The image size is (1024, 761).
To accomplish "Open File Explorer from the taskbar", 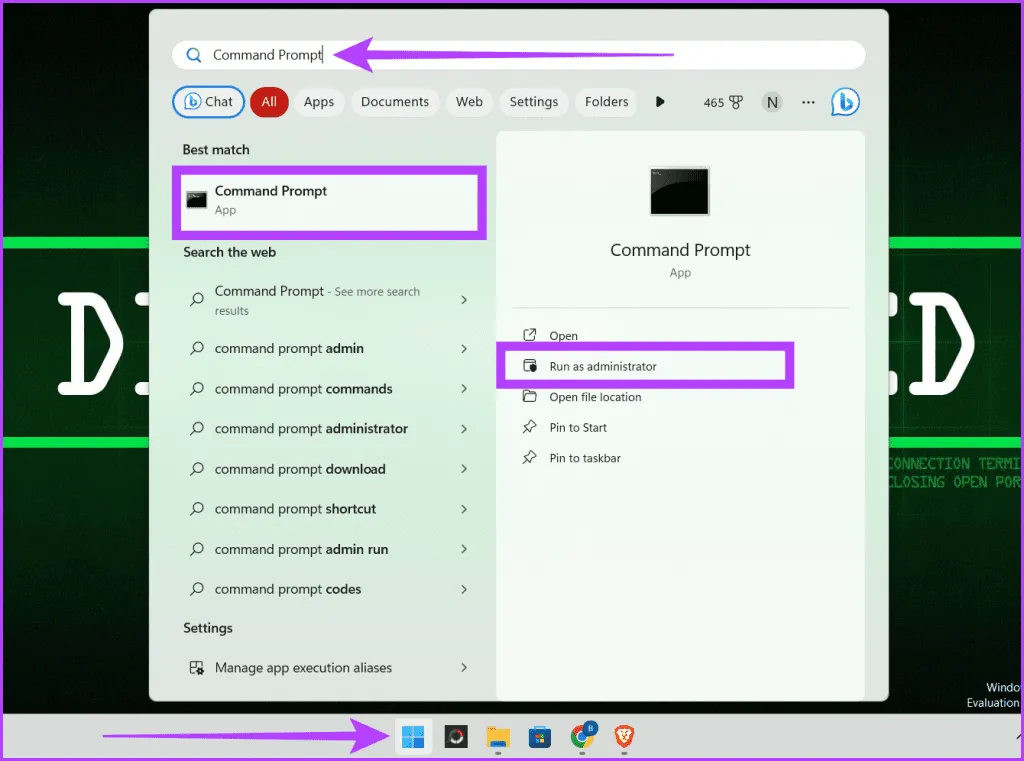I will 498,738.
